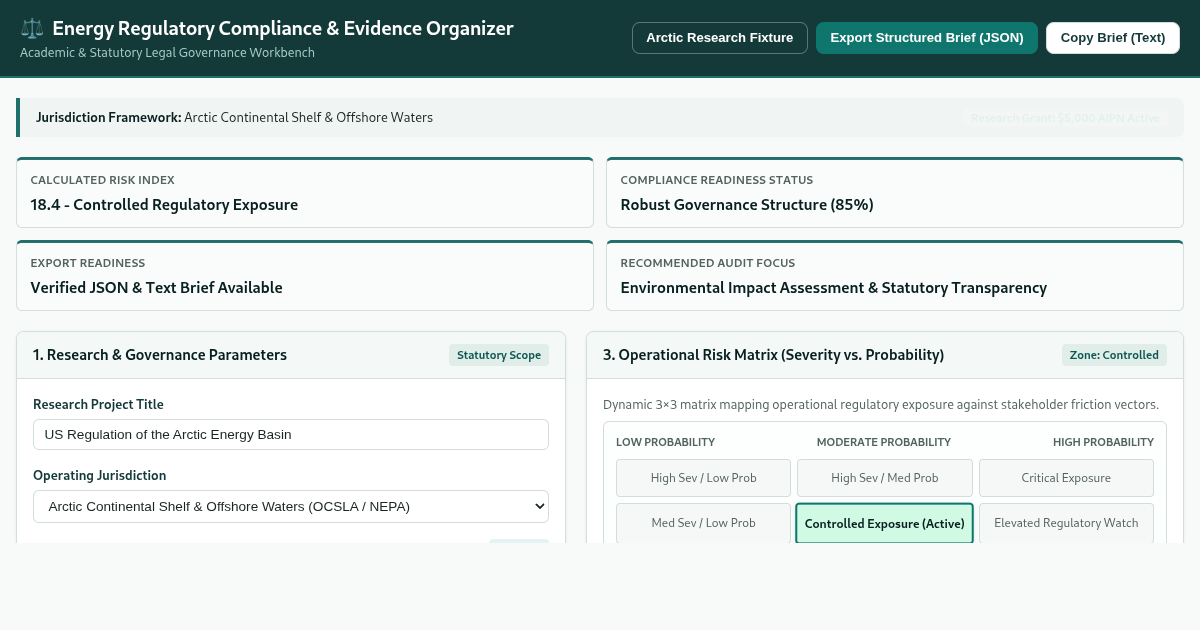Click the 'Operating Jurisdiction' field label
Image resolution: width=1200 pixels, height=630 pixels.
point(100,476)
